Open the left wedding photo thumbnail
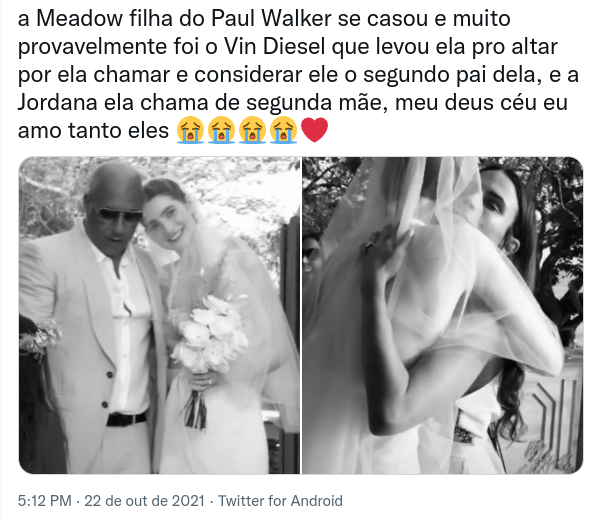The image size is (599, 521). (x=159, y=316)
